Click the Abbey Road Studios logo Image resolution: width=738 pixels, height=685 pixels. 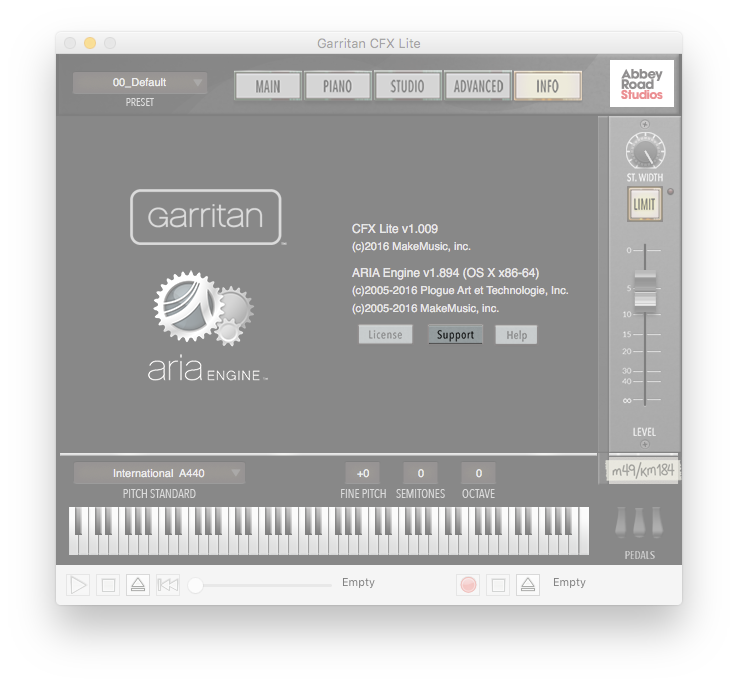point(642,83)
